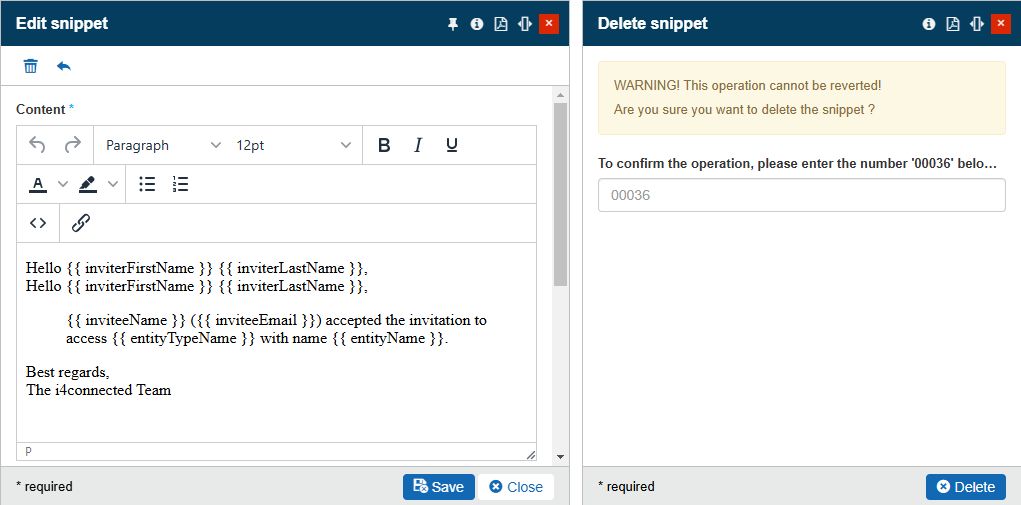The width and height of the screenshot is (1021, 505).
Task: Insert a numbered list
Action: [x=180, y=184]
